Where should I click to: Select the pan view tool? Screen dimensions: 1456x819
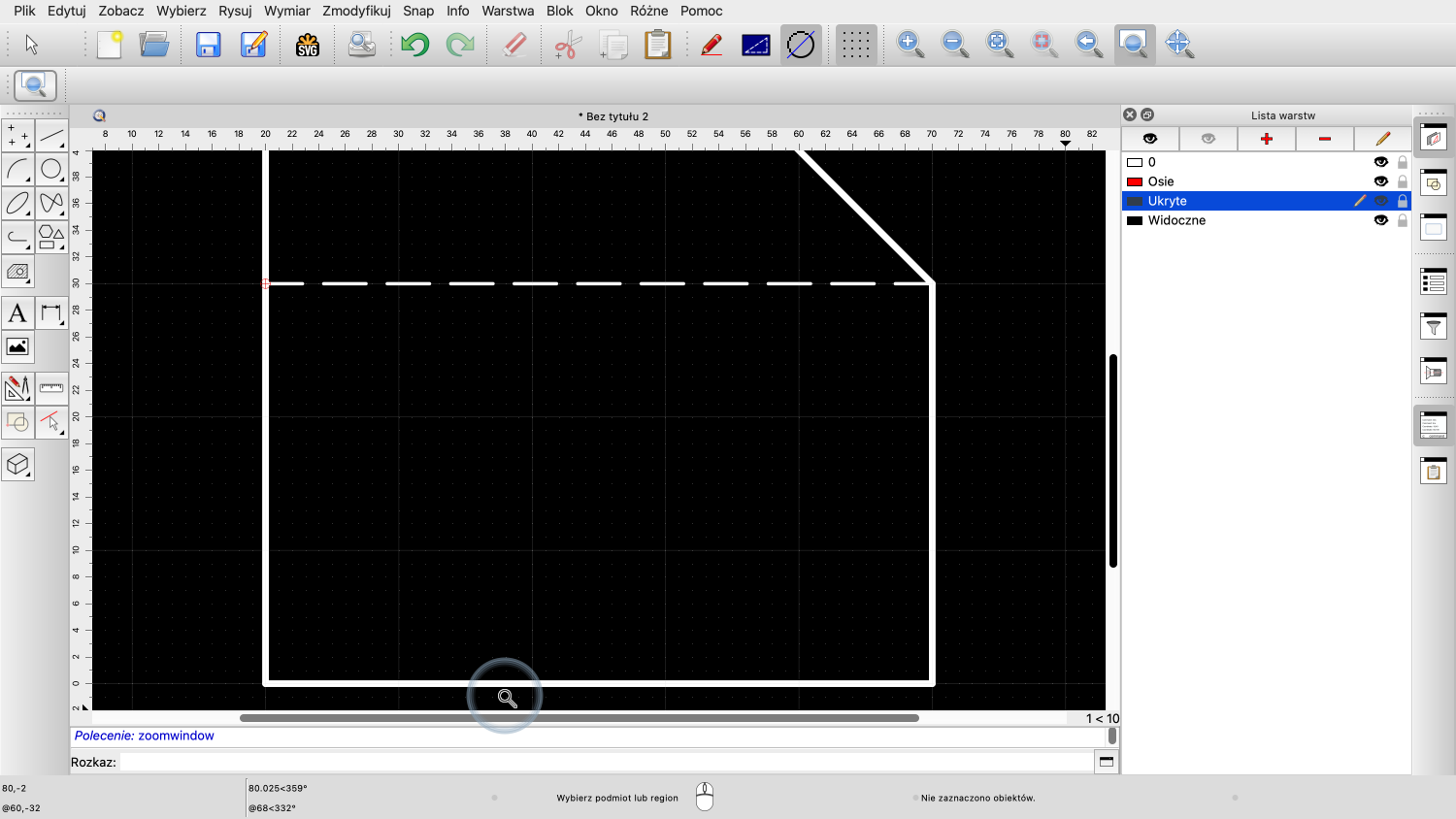pos(1178,44)
